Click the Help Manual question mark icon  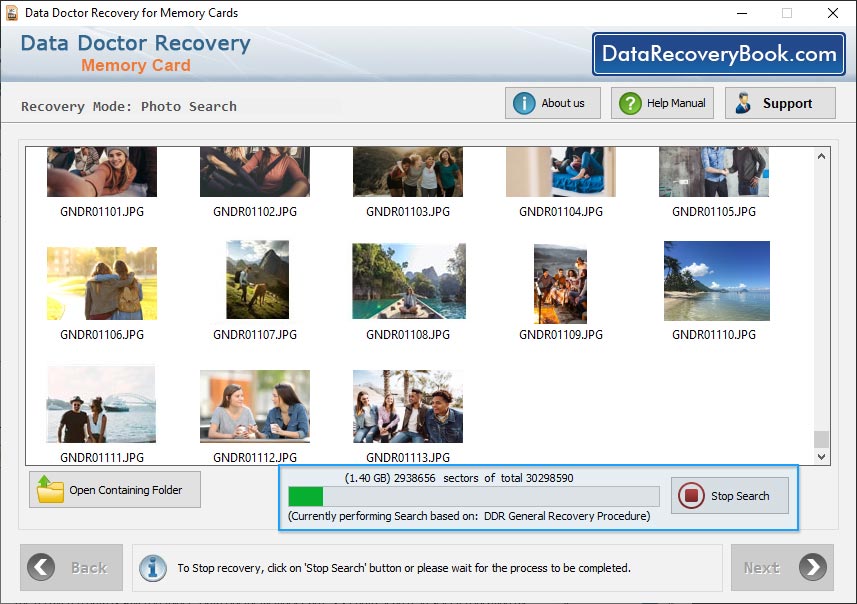coord(628,103)
